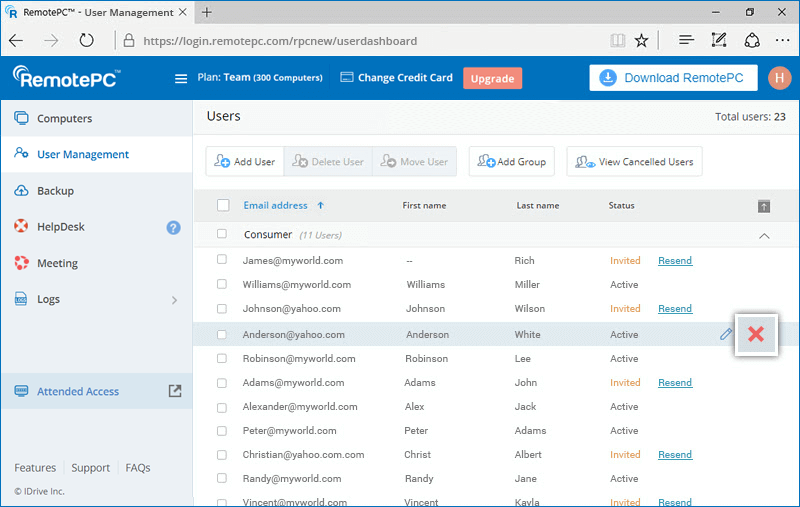Select Christian@yahoo.com.com checkbox
Image resolution: width=800 pixels, height=507 pixels.
pyautogui.click(x=221, y=455)
